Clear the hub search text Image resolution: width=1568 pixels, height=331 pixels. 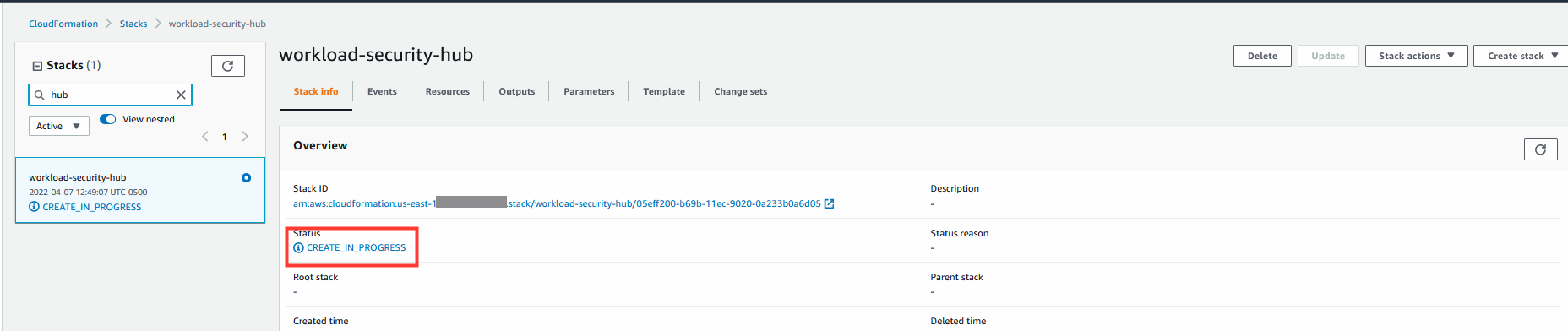(x=181, y=95)
